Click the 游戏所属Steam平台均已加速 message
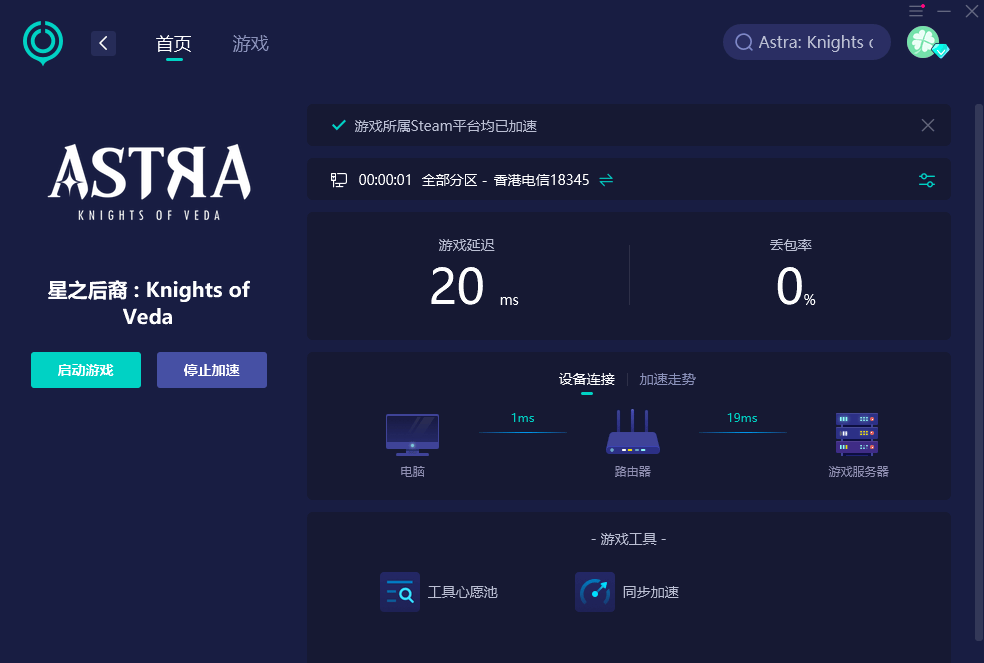Image resolution: width=984 pixels, height=663 pixels. tap(446, 126)
